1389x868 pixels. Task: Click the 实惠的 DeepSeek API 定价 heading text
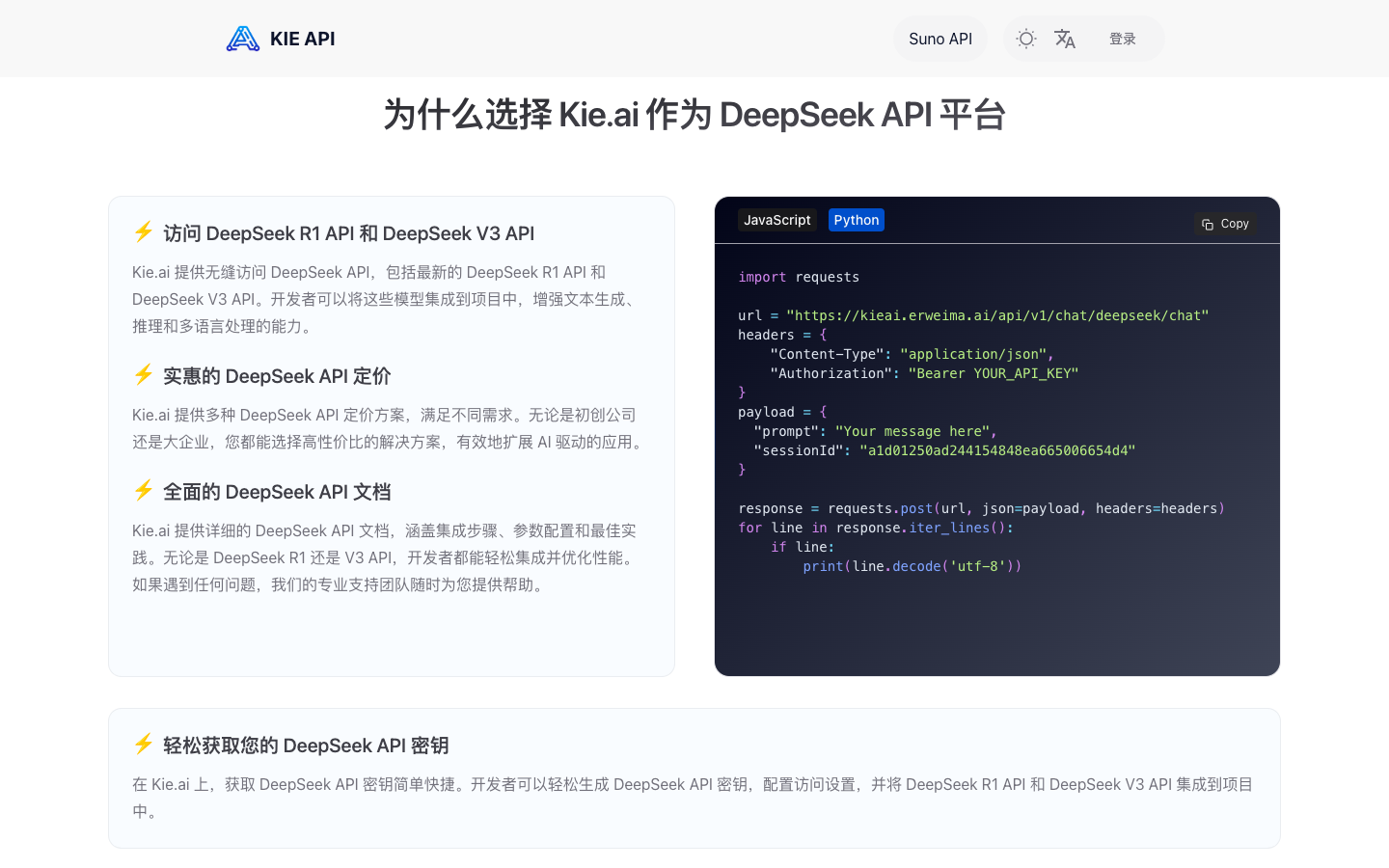point(277,376)
